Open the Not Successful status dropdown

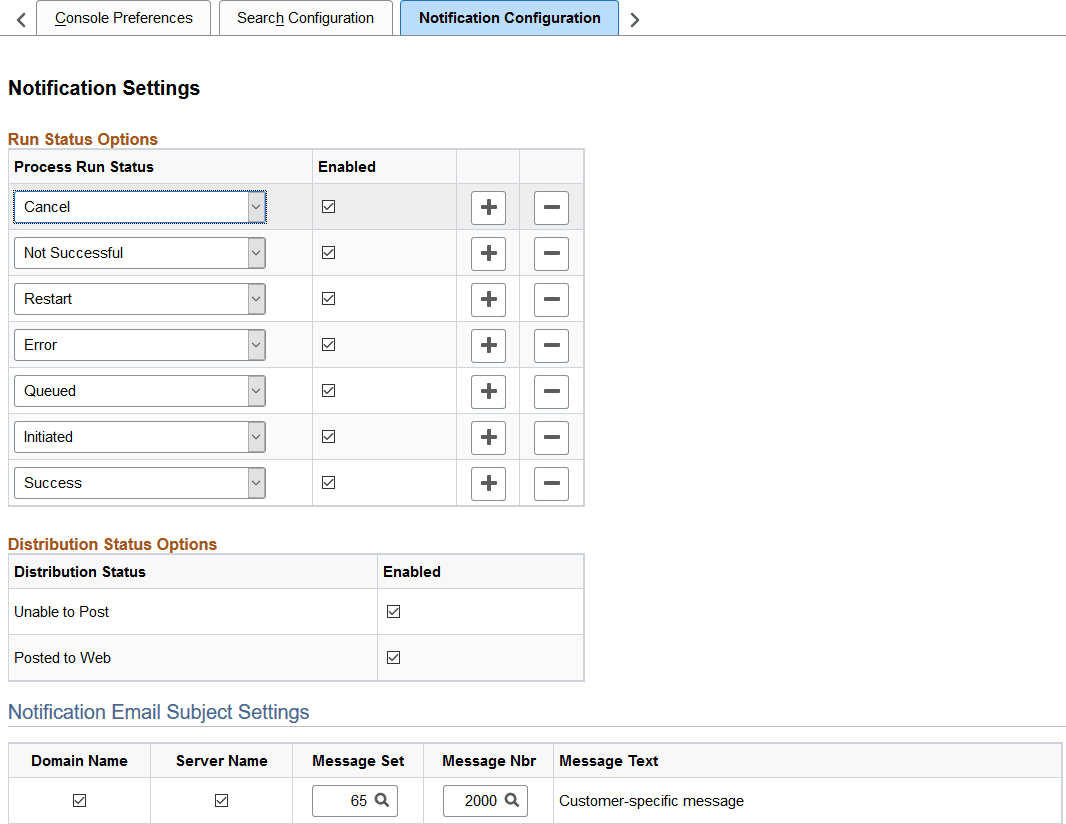coord(256,253)
